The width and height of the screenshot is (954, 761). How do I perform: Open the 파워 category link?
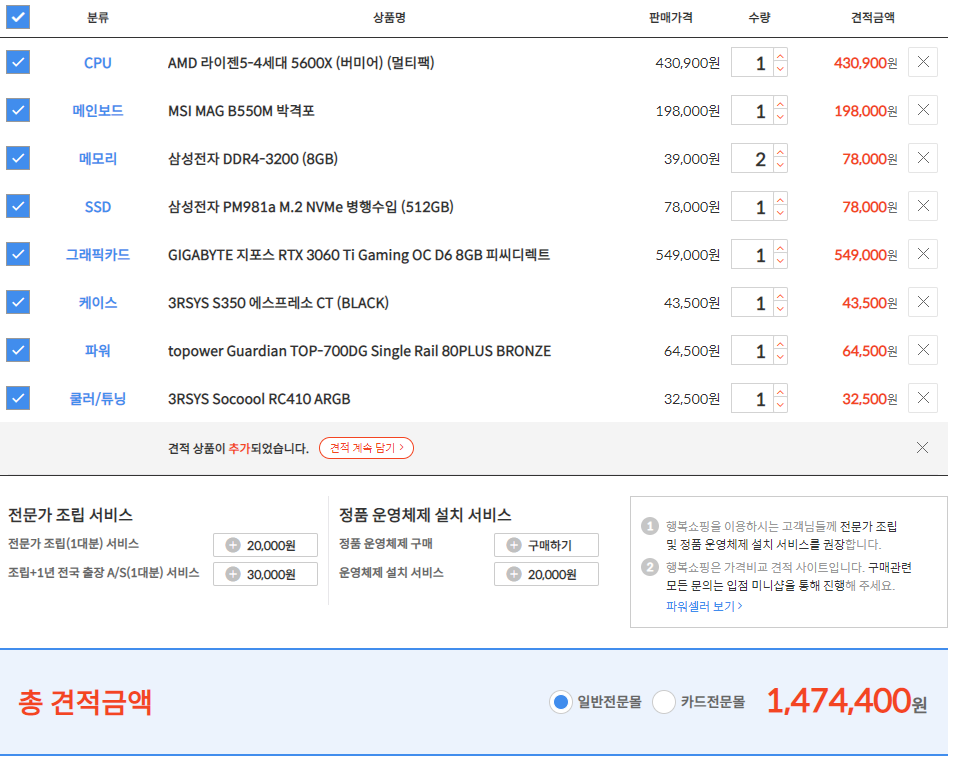click(x=97, y=351)
